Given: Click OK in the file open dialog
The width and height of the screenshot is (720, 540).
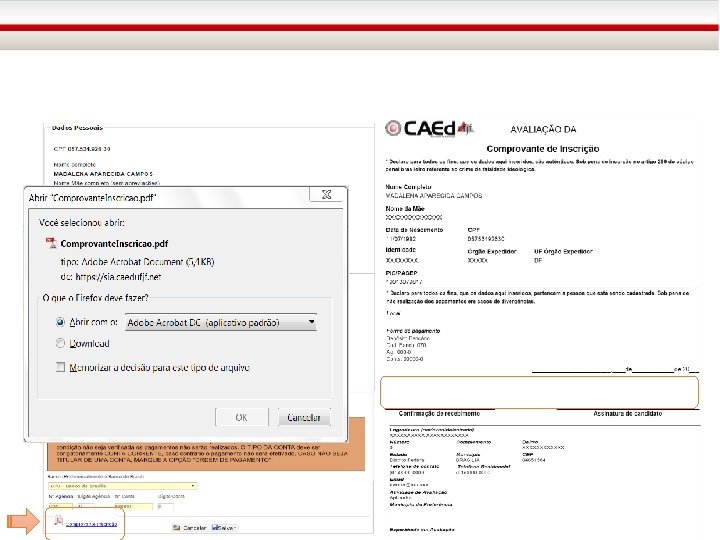Looking at the screenshot, I should pyautogui.click(x=242, y=417).
